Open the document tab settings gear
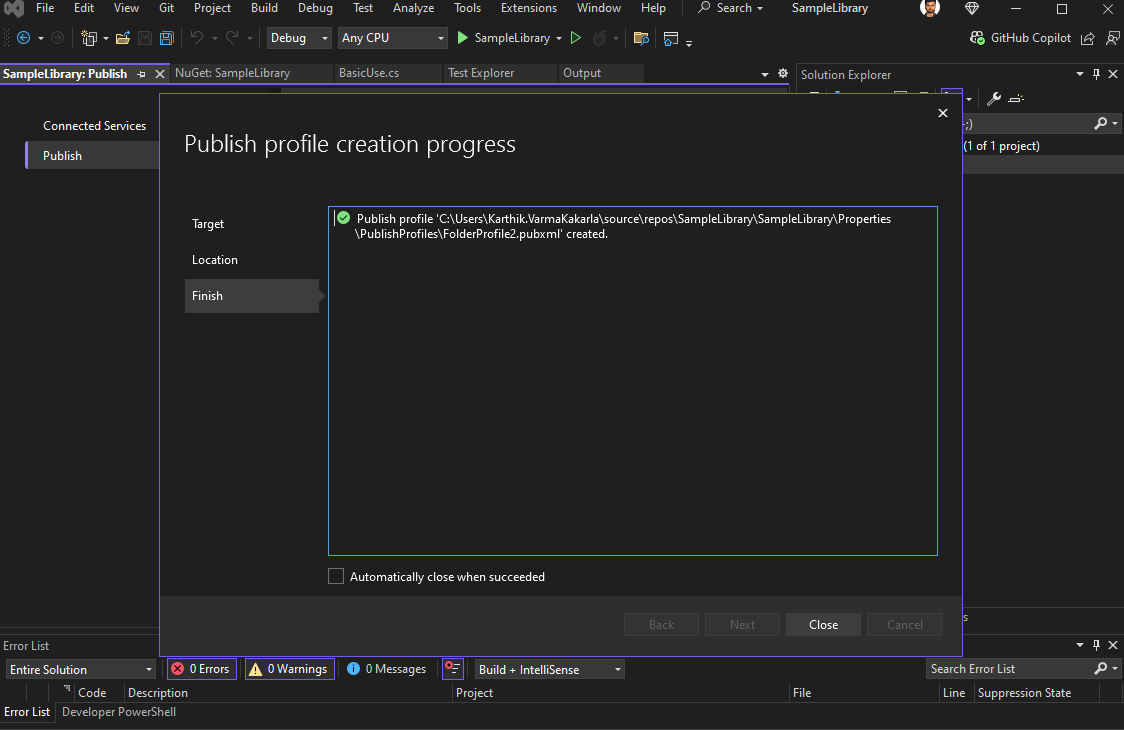Screen dimensions: 1124x730 (x=783, y=73)
